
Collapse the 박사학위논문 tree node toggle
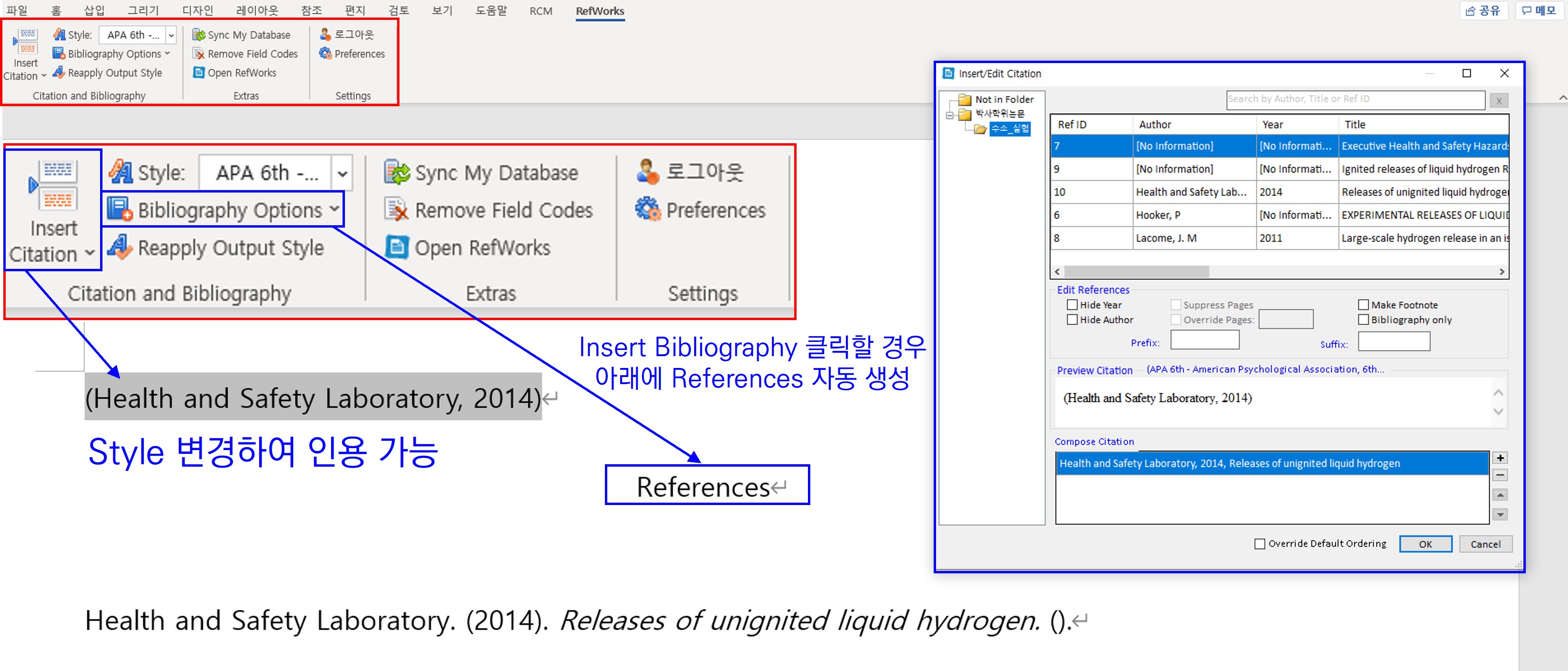coord(949,115)
